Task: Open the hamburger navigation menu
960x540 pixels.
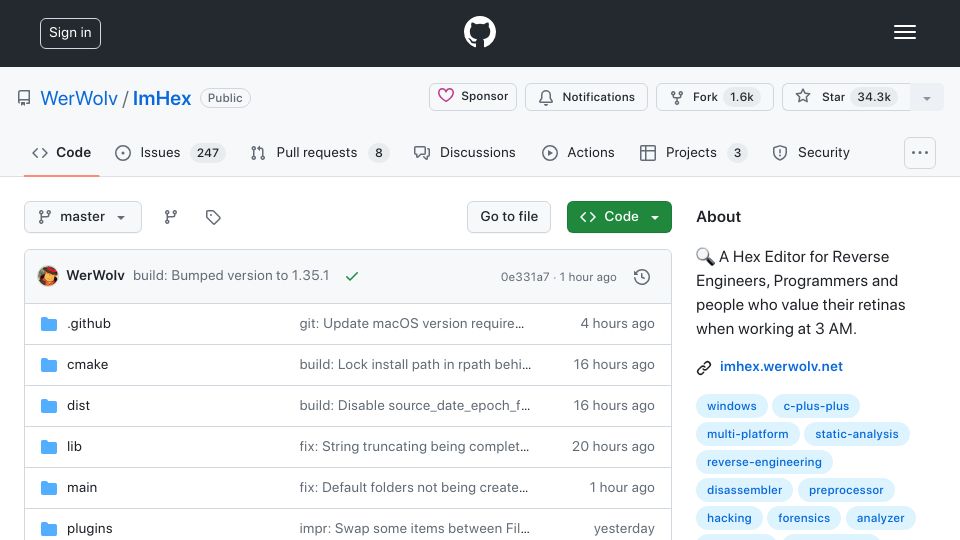Action: (904, 32)
